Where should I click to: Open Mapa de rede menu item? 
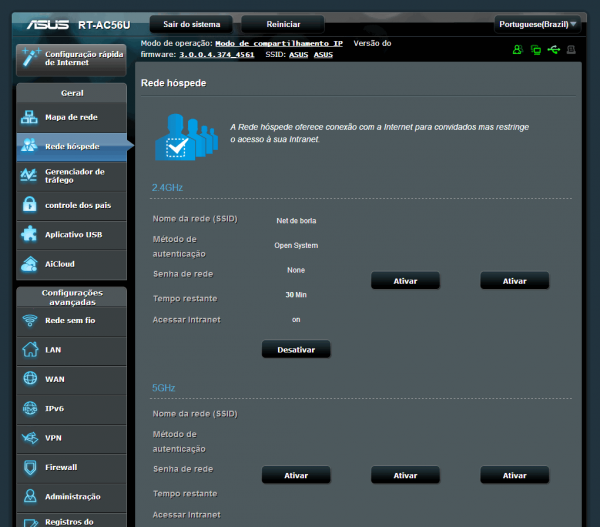point(72,117)
